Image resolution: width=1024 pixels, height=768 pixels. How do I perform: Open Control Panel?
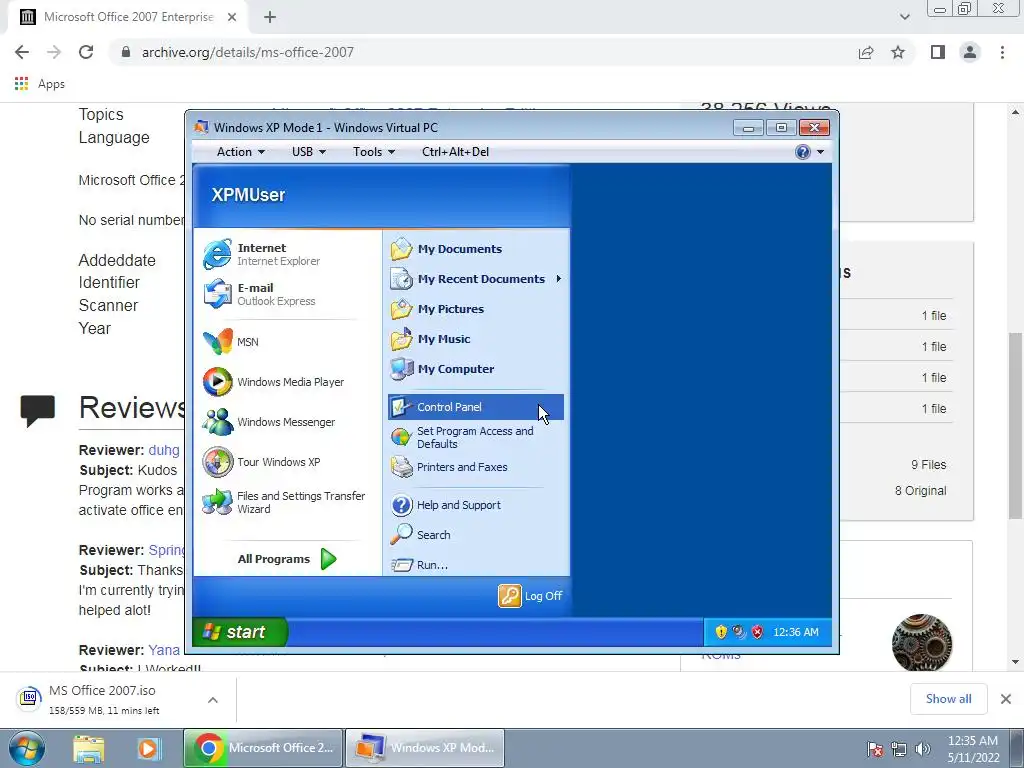pyautogui.click(x=475, y=407)
